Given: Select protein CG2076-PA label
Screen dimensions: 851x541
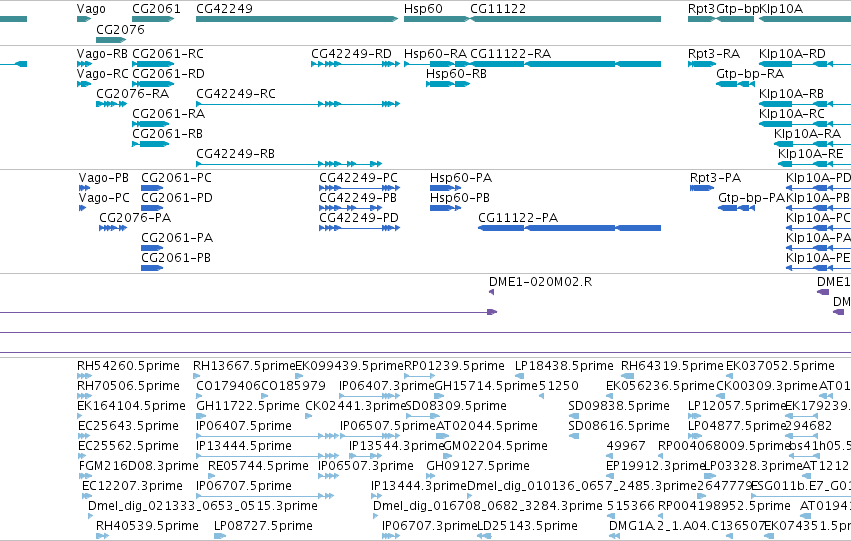Looking at the screenshot, I should [x=135, y=218].
